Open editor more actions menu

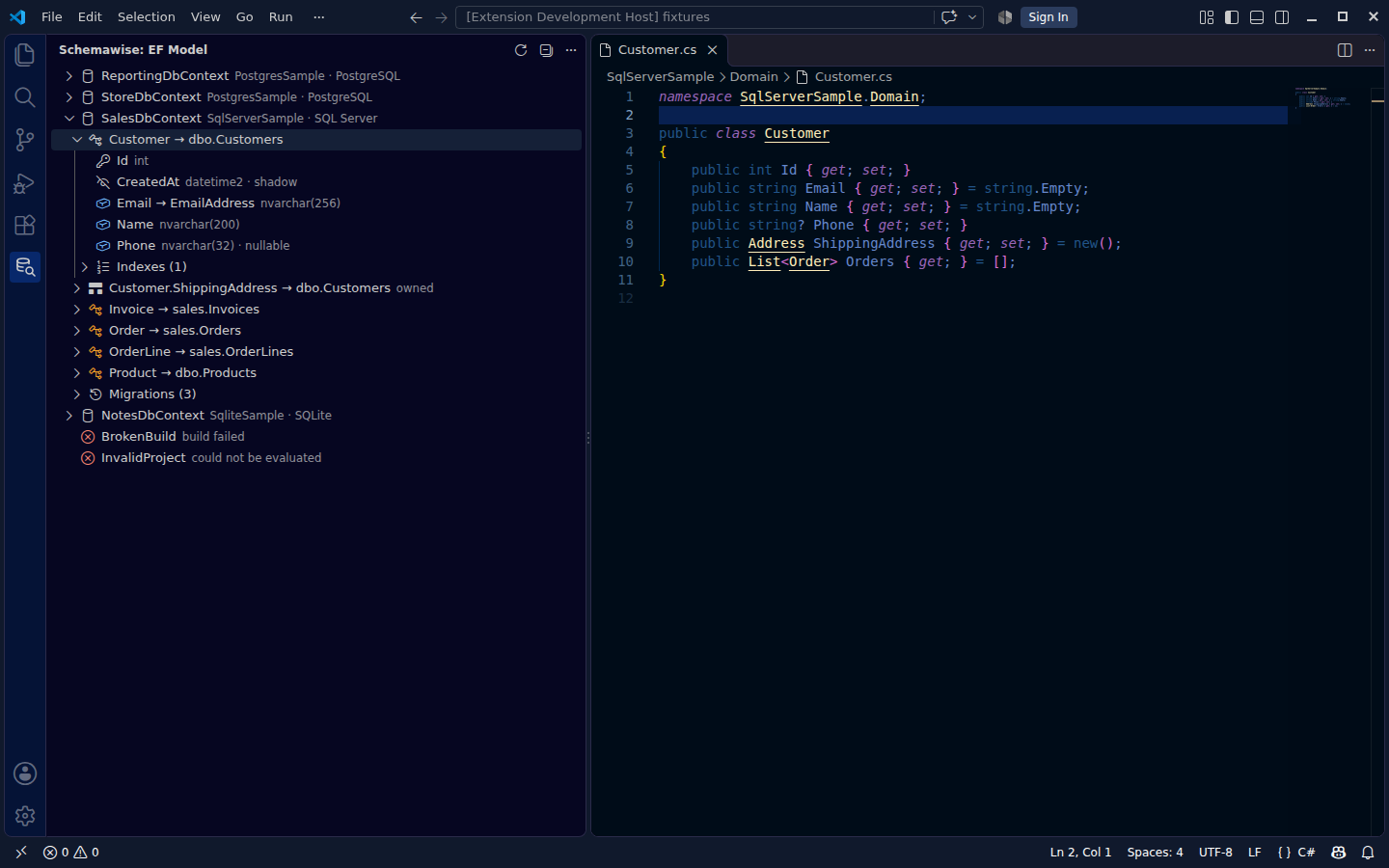pyautogui.click(x=1370, y=50)
